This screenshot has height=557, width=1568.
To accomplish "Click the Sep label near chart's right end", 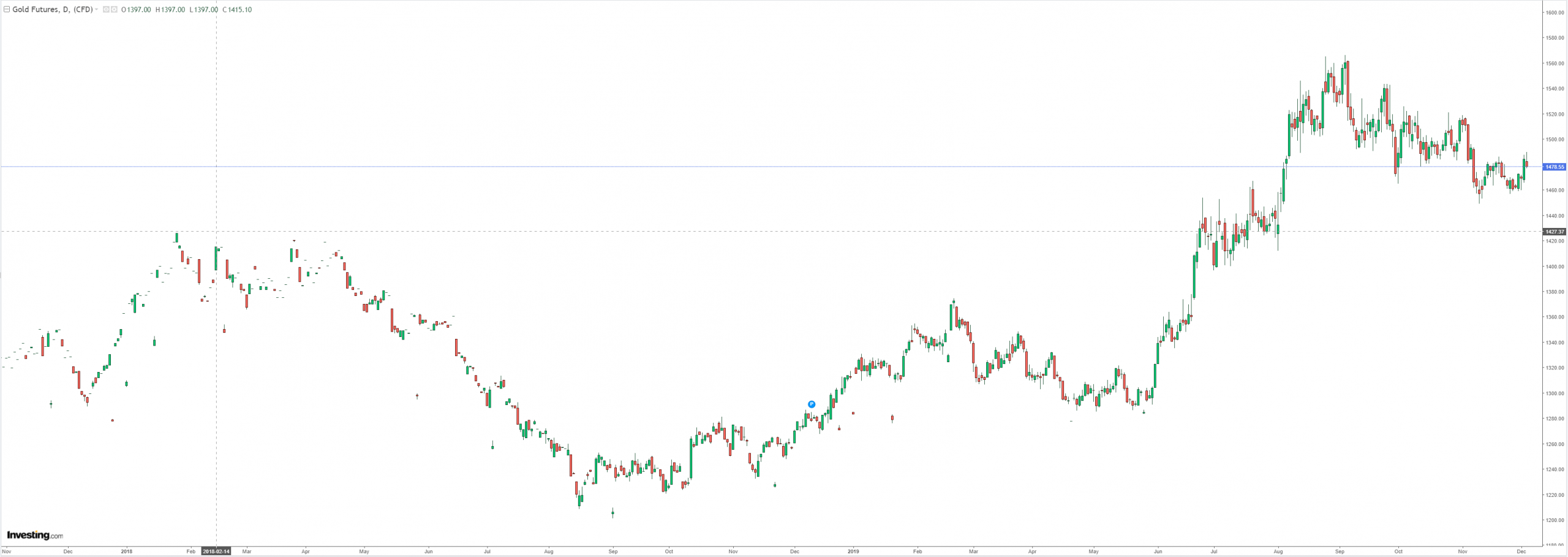I will point(1340,551).
